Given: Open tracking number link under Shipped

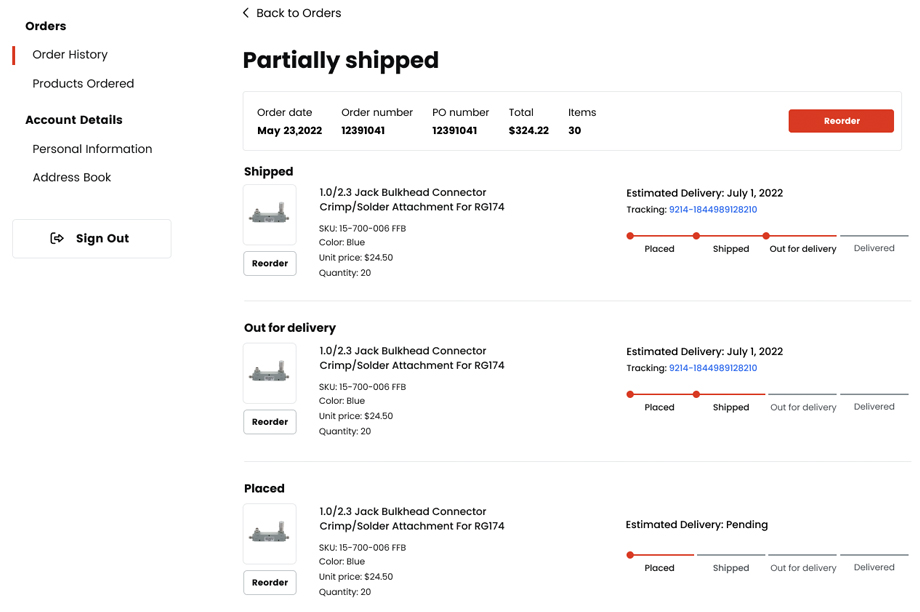Looking at the screenshot, I should coord(712,210).
